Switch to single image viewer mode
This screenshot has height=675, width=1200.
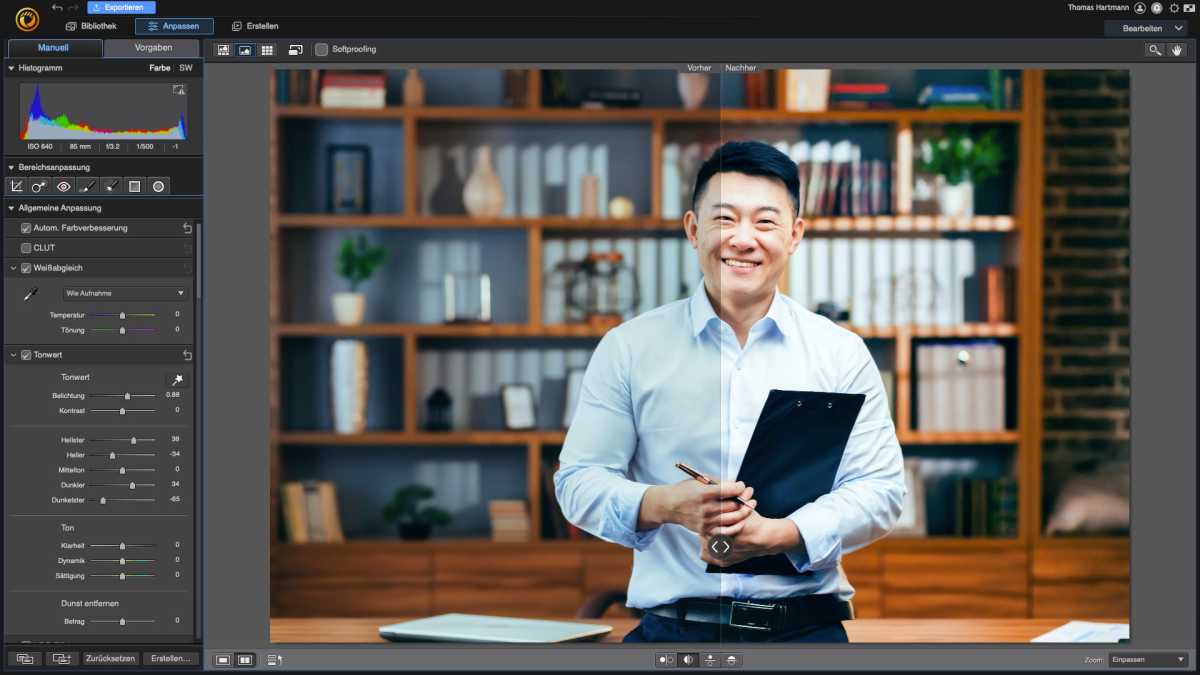[245, 49]
